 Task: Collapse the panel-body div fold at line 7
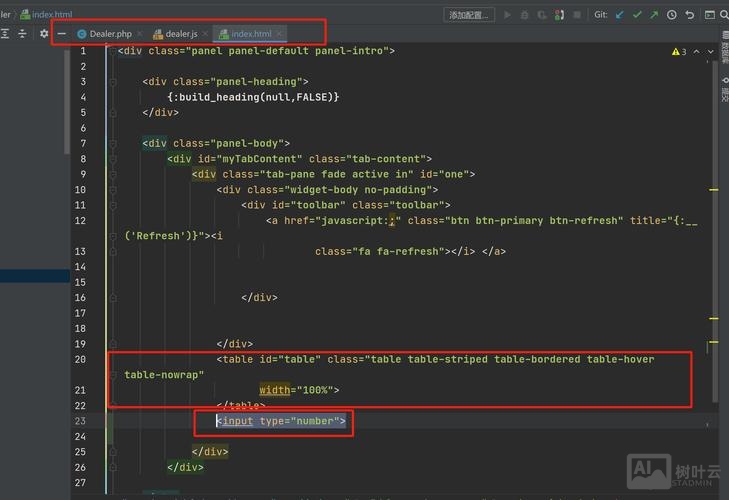pyautogui.click(x=111, y=143)
